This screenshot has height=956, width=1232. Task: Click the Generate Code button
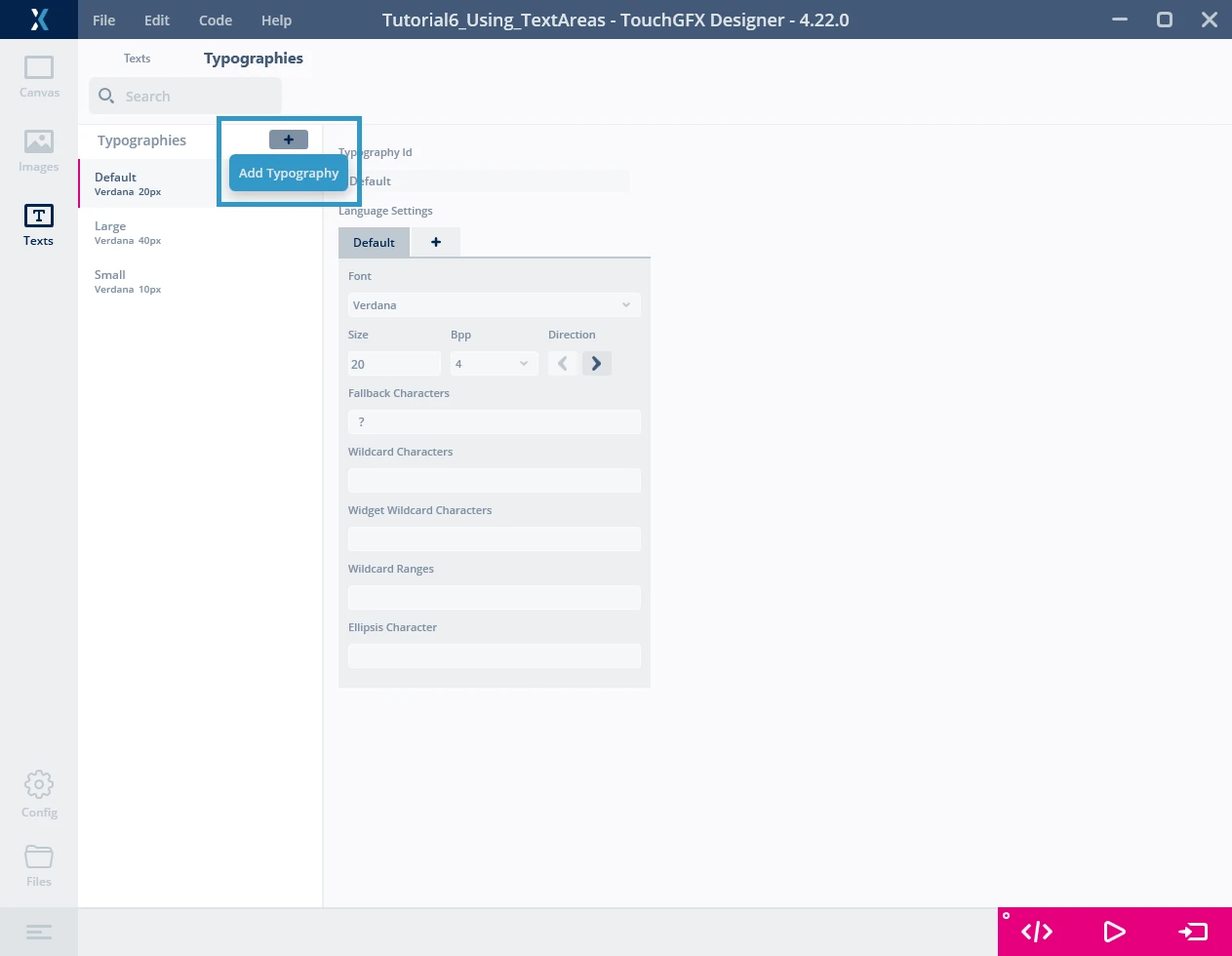[x=1036, y=932]
